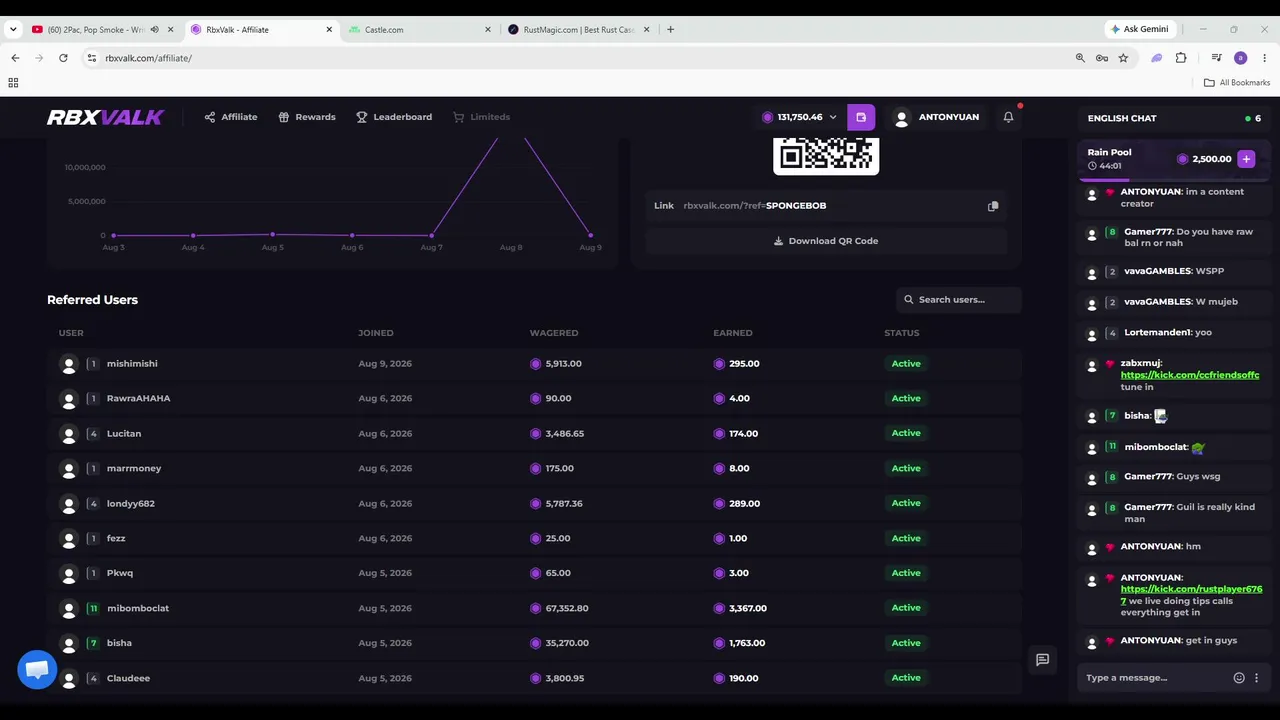Close the RbxValk Affiliate tab
The image size is (1280, 720).
329,29
